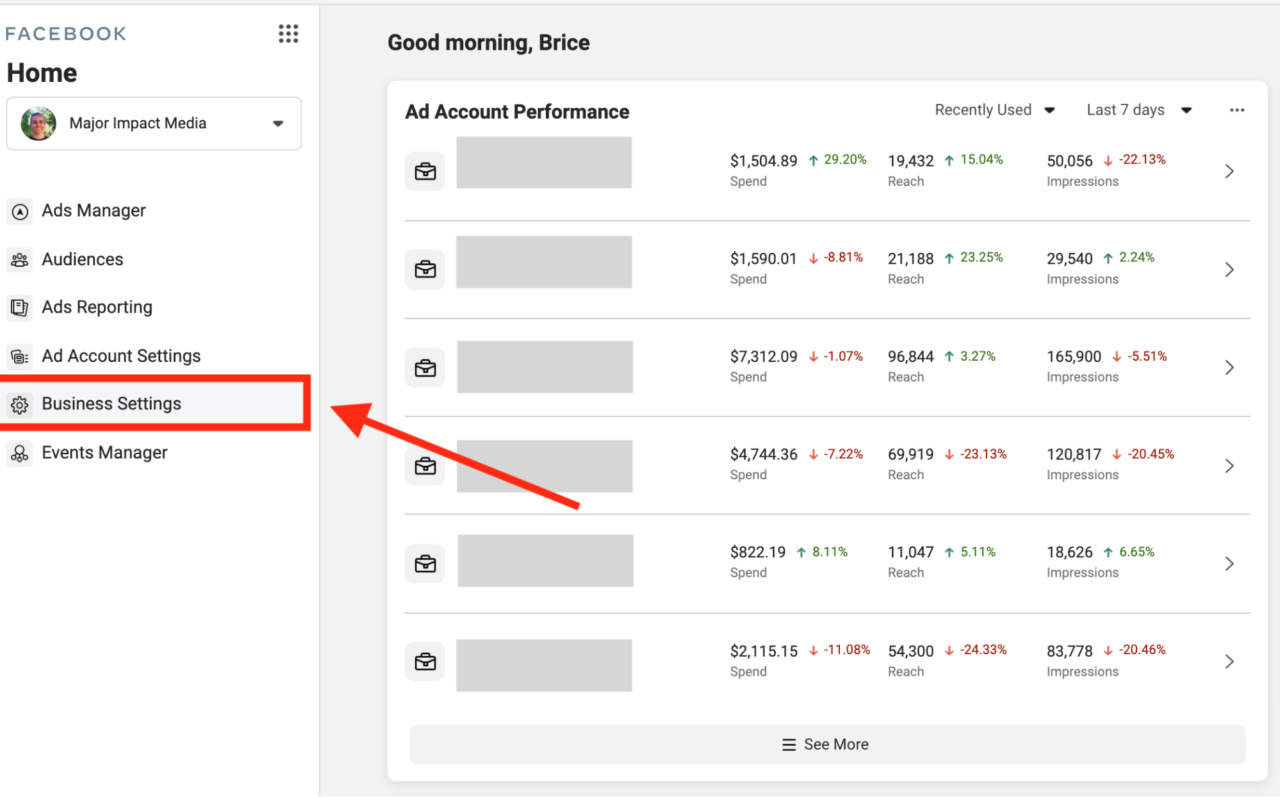This screenshot has width=1280, height=797.
Task: Click briefcase icon in $1,504.89 spend row
Action: tap(425, 171)
